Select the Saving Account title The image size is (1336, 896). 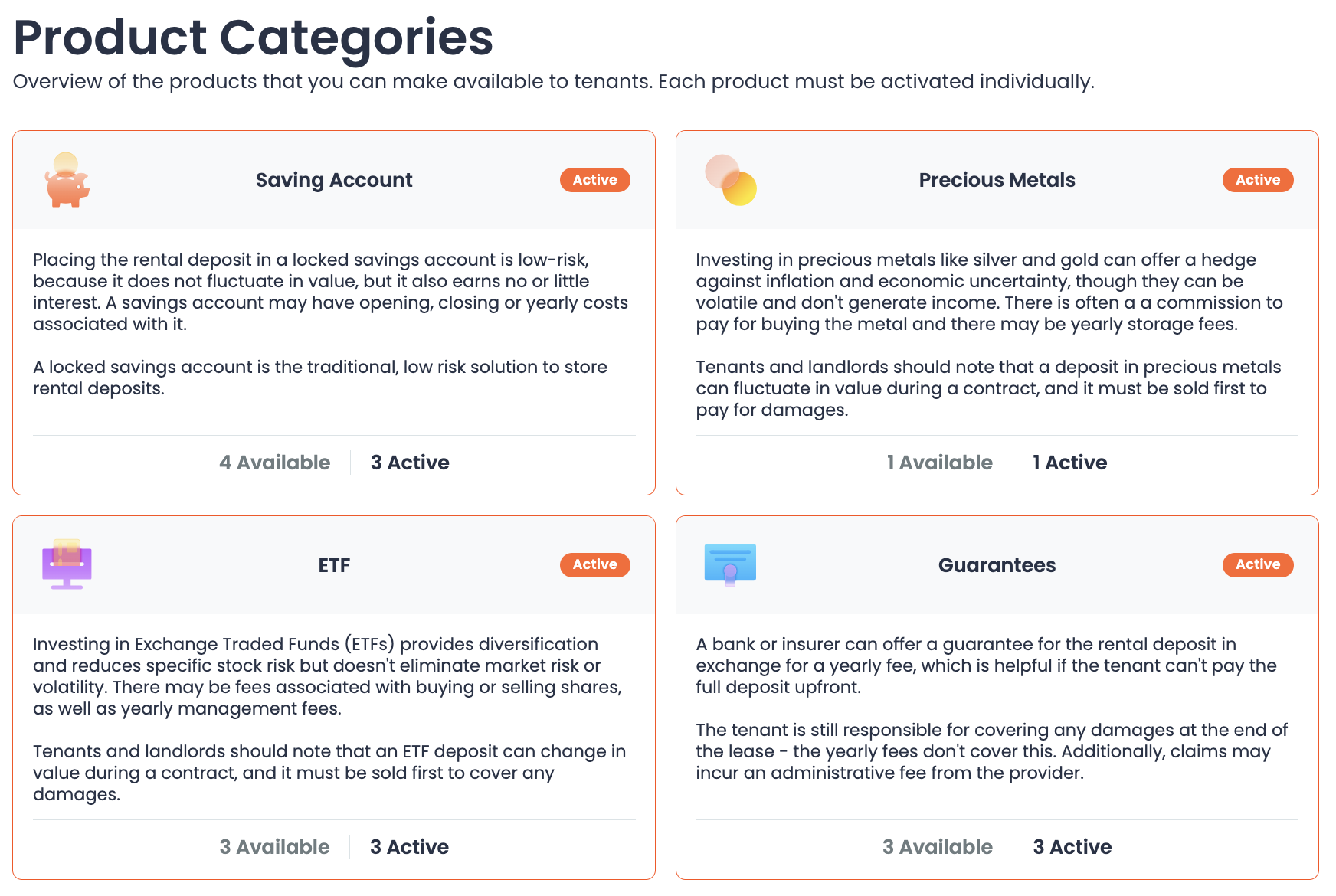tap(333, 180)
